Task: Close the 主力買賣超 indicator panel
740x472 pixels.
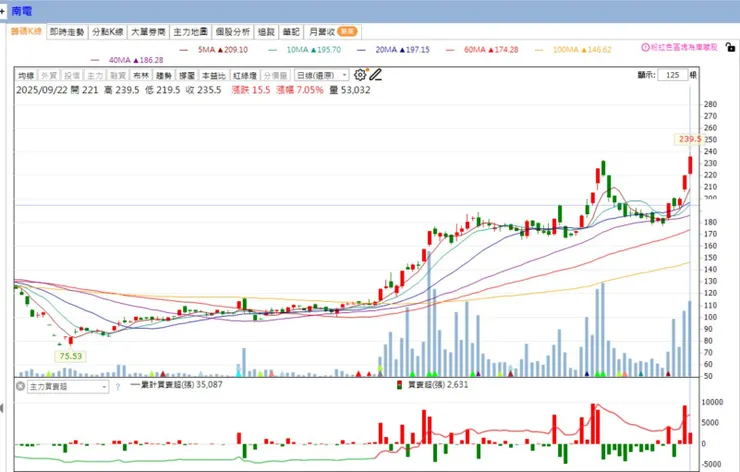Action: click(20, 386)
